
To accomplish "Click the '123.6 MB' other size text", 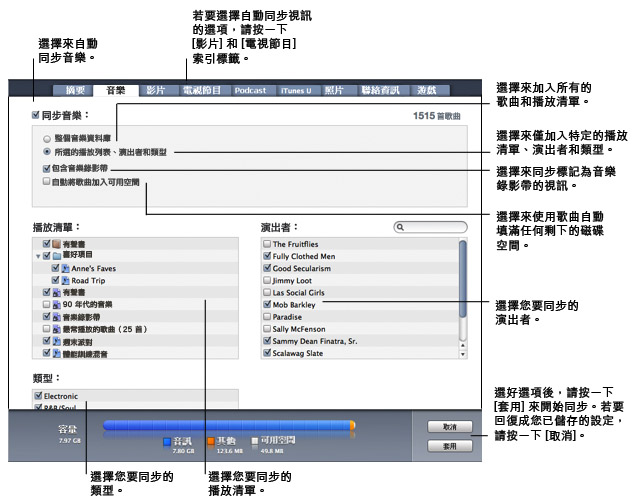I will pyautogui.click(x=230, y=451).
